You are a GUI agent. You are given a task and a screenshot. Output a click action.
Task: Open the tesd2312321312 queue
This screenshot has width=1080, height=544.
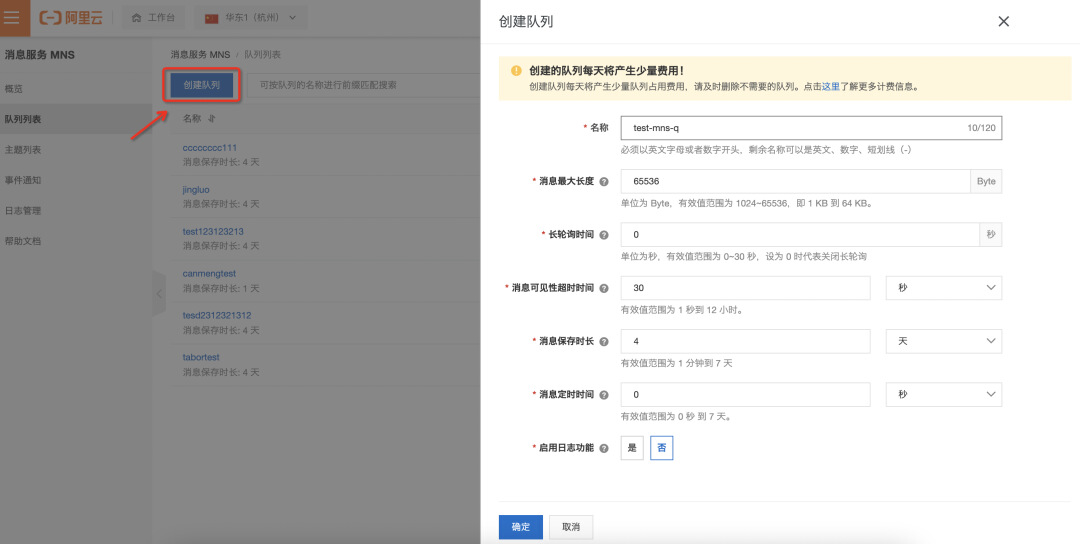tap(217, 315)
